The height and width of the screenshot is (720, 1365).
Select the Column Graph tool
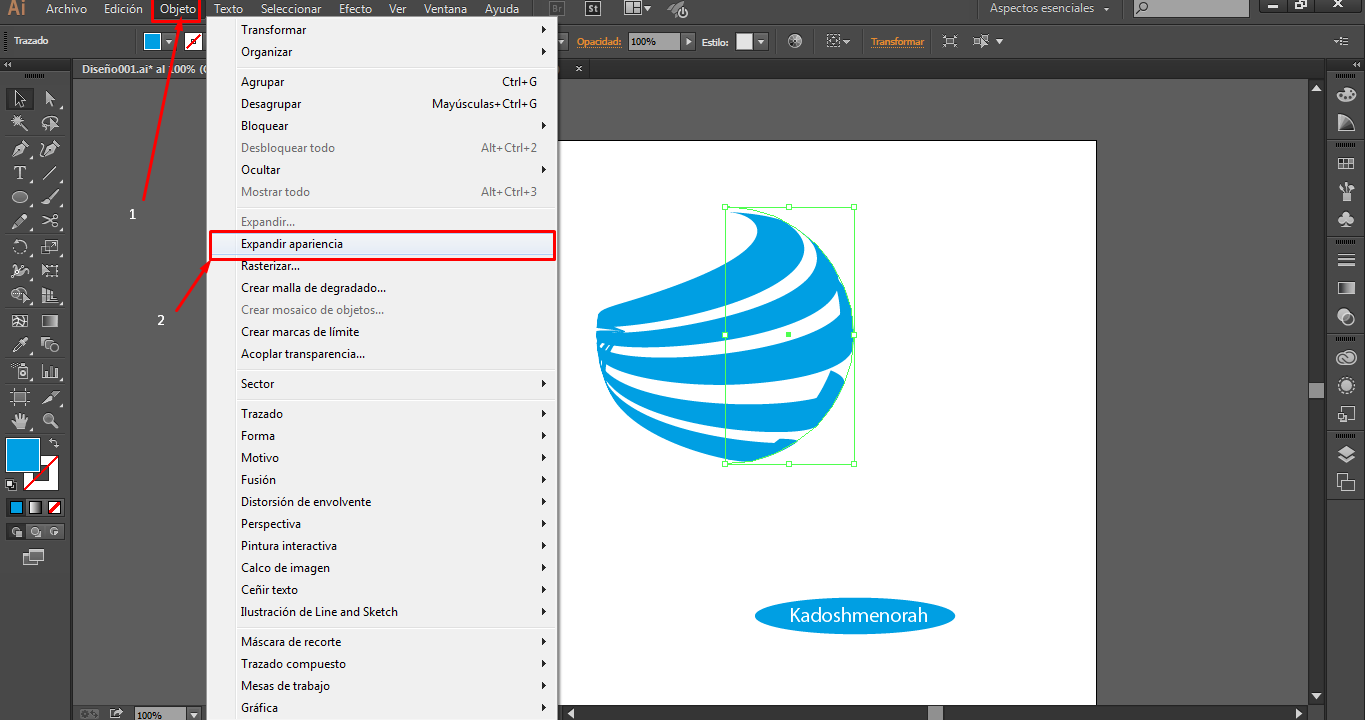pyautogui.click(x=50, y=371)
